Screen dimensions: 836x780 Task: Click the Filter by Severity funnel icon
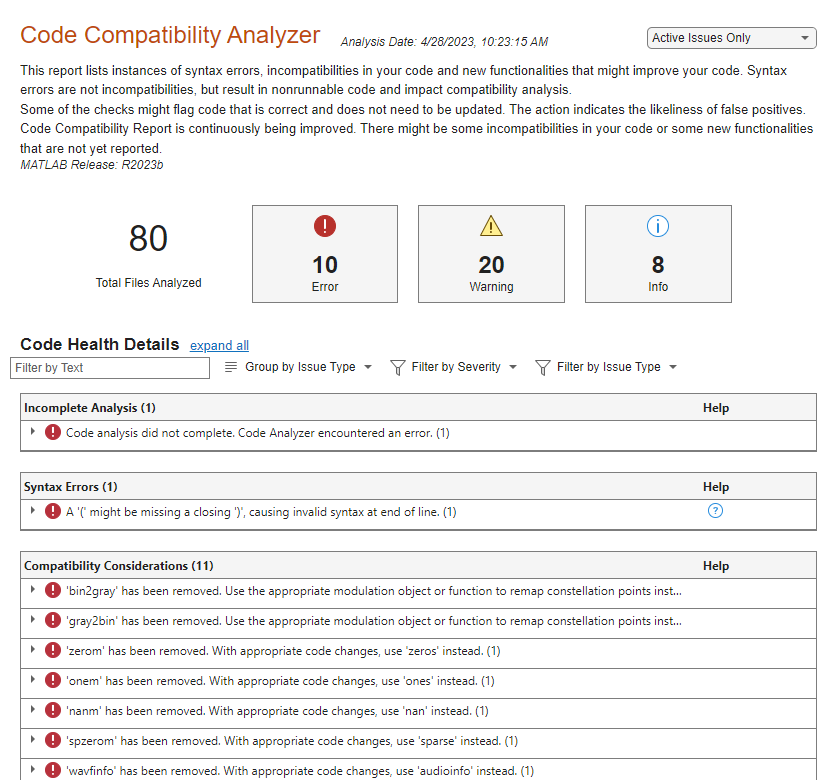[400, 367]
